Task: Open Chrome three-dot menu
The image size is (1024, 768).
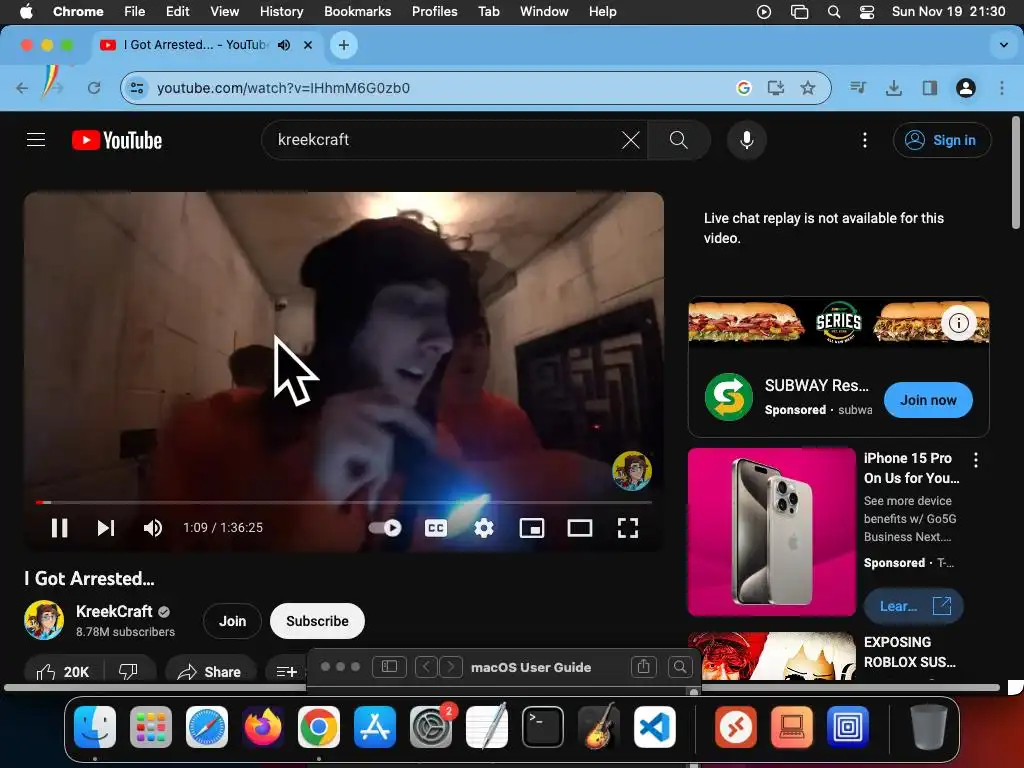Action: point(1002,88)
